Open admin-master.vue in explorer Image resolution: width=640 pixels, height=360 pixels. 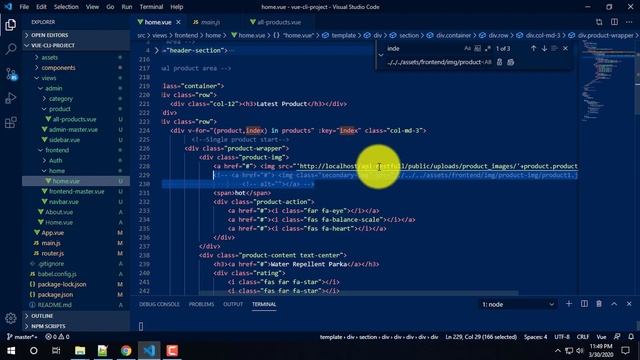[x=76, y=130]
